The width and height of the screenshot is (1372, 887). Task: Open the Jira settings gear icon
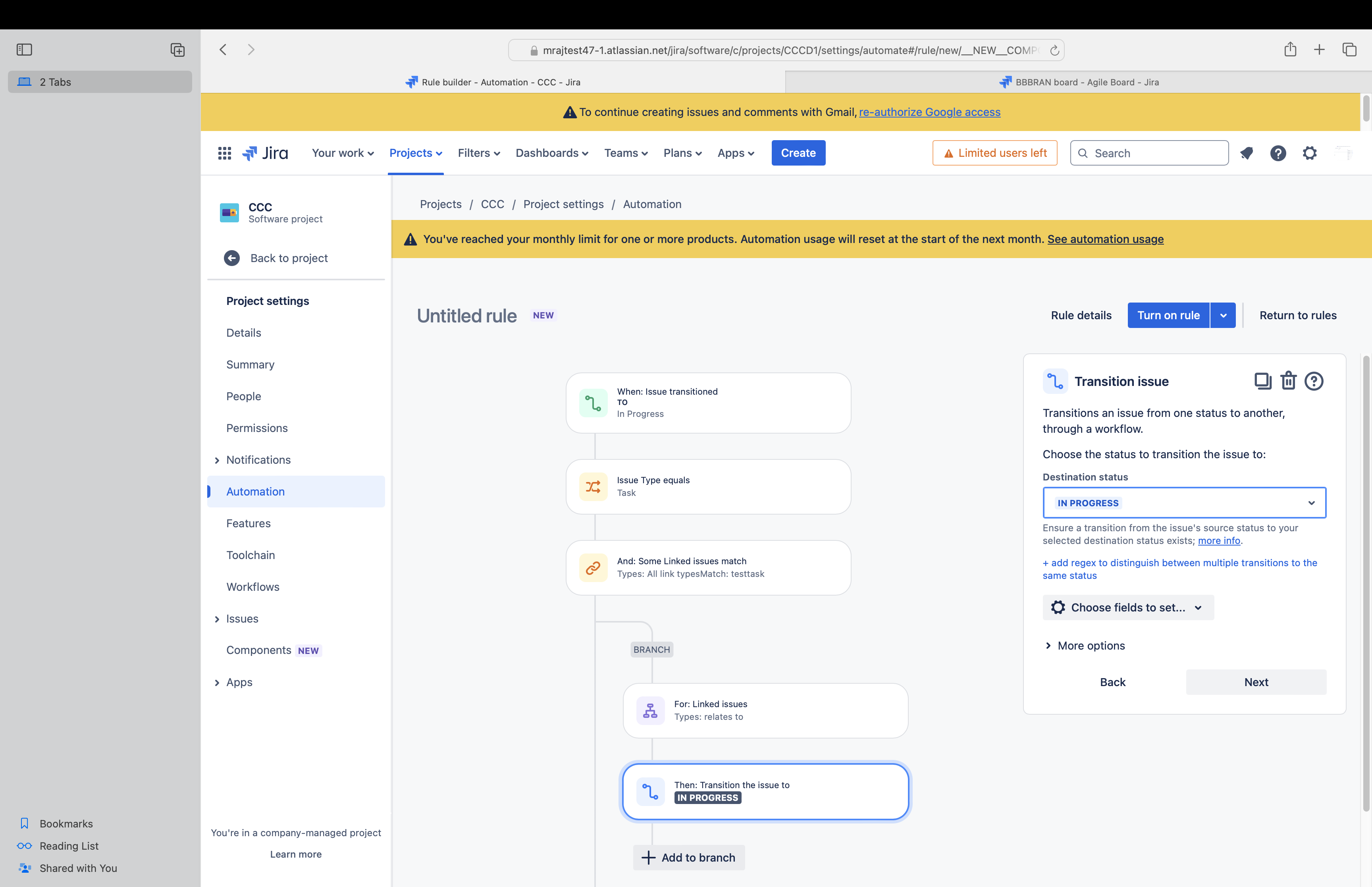pos(1310,153)
